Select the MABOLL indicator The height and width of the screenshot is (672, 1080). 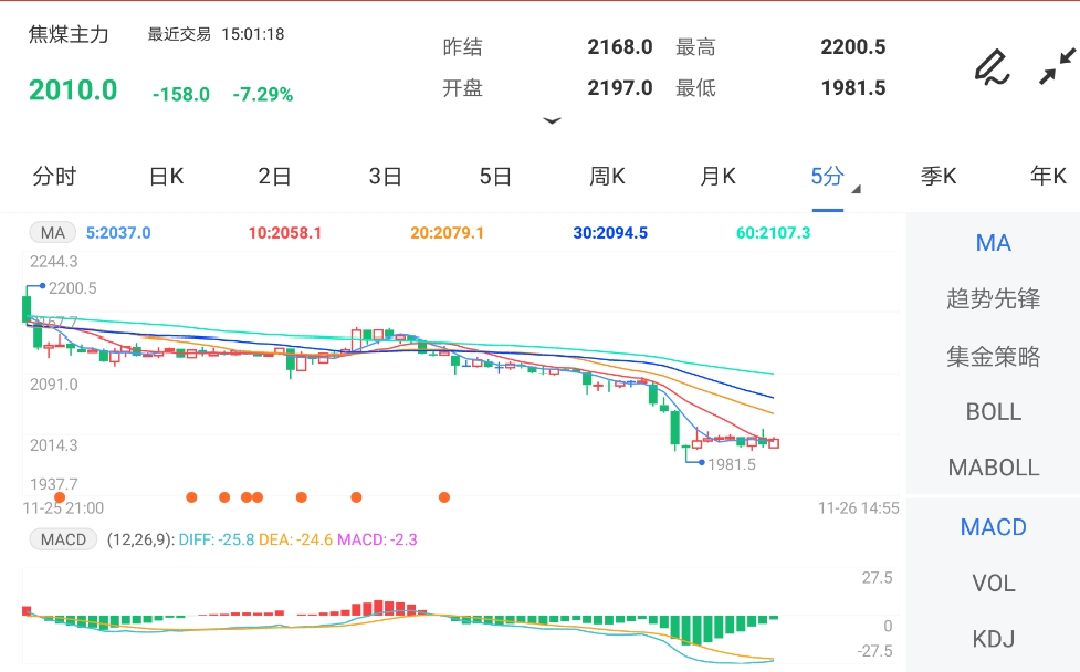coord(992,467)
